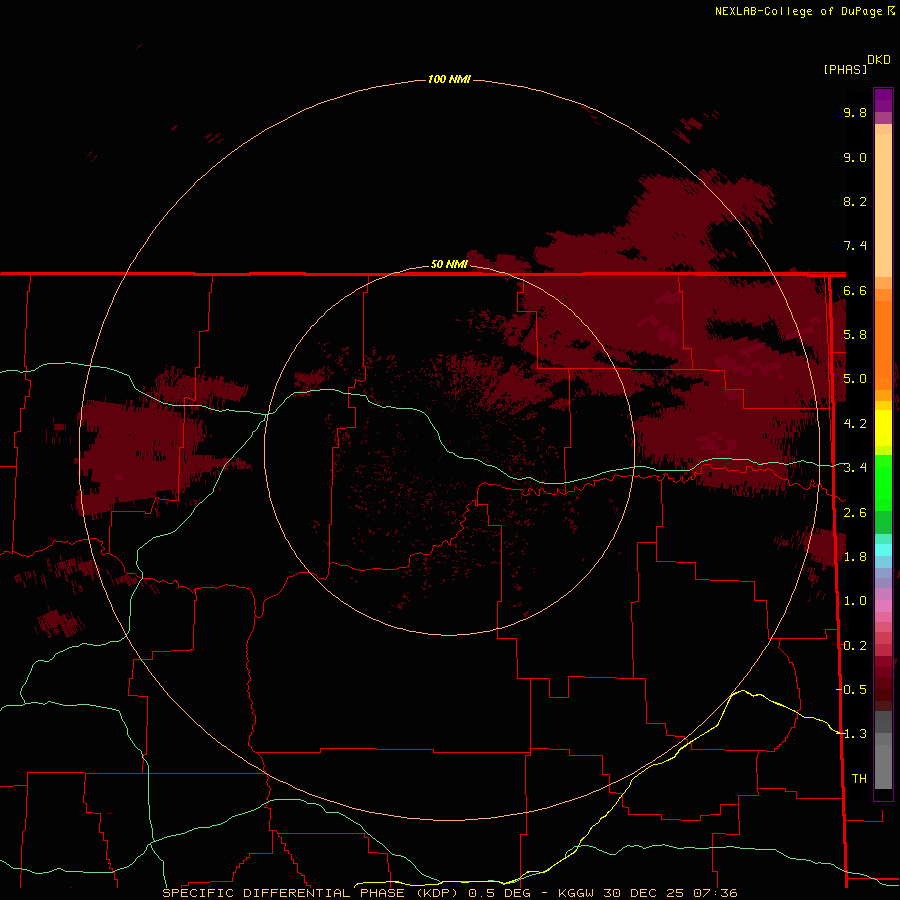Viewport: 900px width, 900px height.
Task: Pick the bright green segment of the color bar
Action: coord(883,482)
